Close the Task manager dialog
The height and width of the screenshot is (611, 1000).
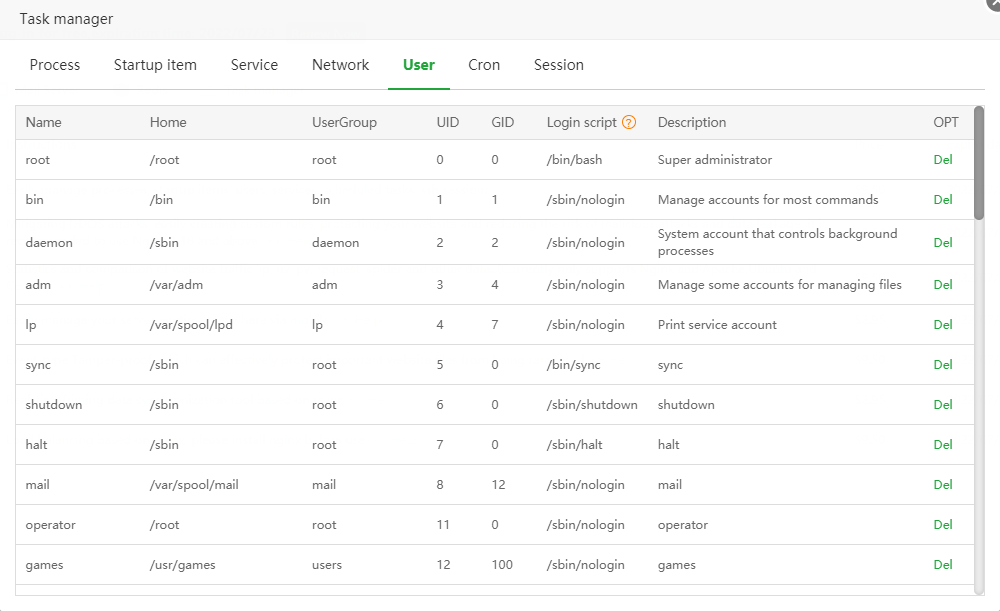992,4
